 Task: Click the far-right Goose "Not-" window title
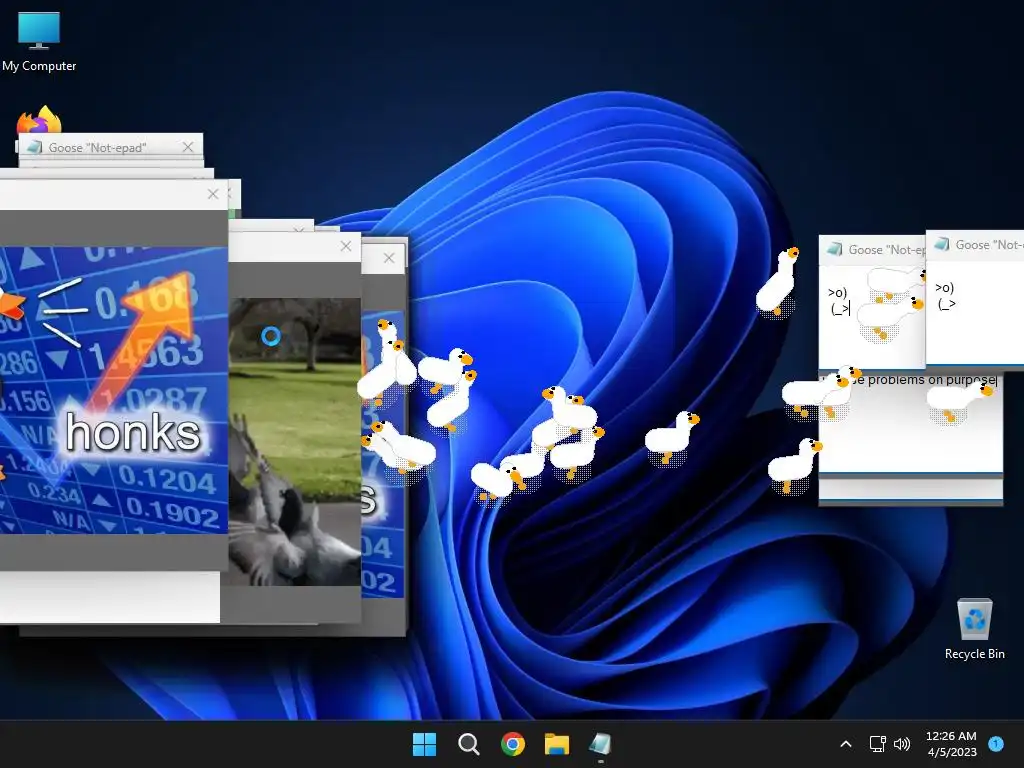click(989, 245)
